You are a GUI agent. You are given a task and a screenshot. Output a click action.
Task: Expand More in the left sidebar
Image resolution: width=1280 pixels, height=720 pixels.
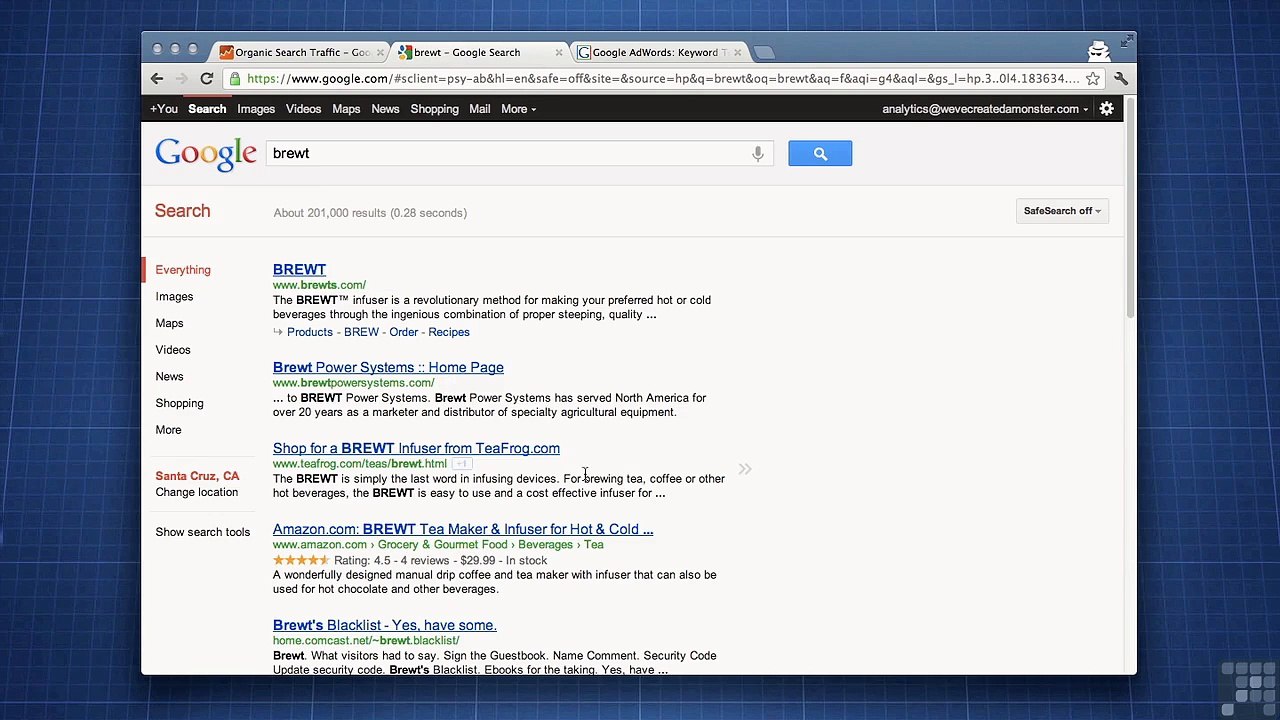(168, 430)
